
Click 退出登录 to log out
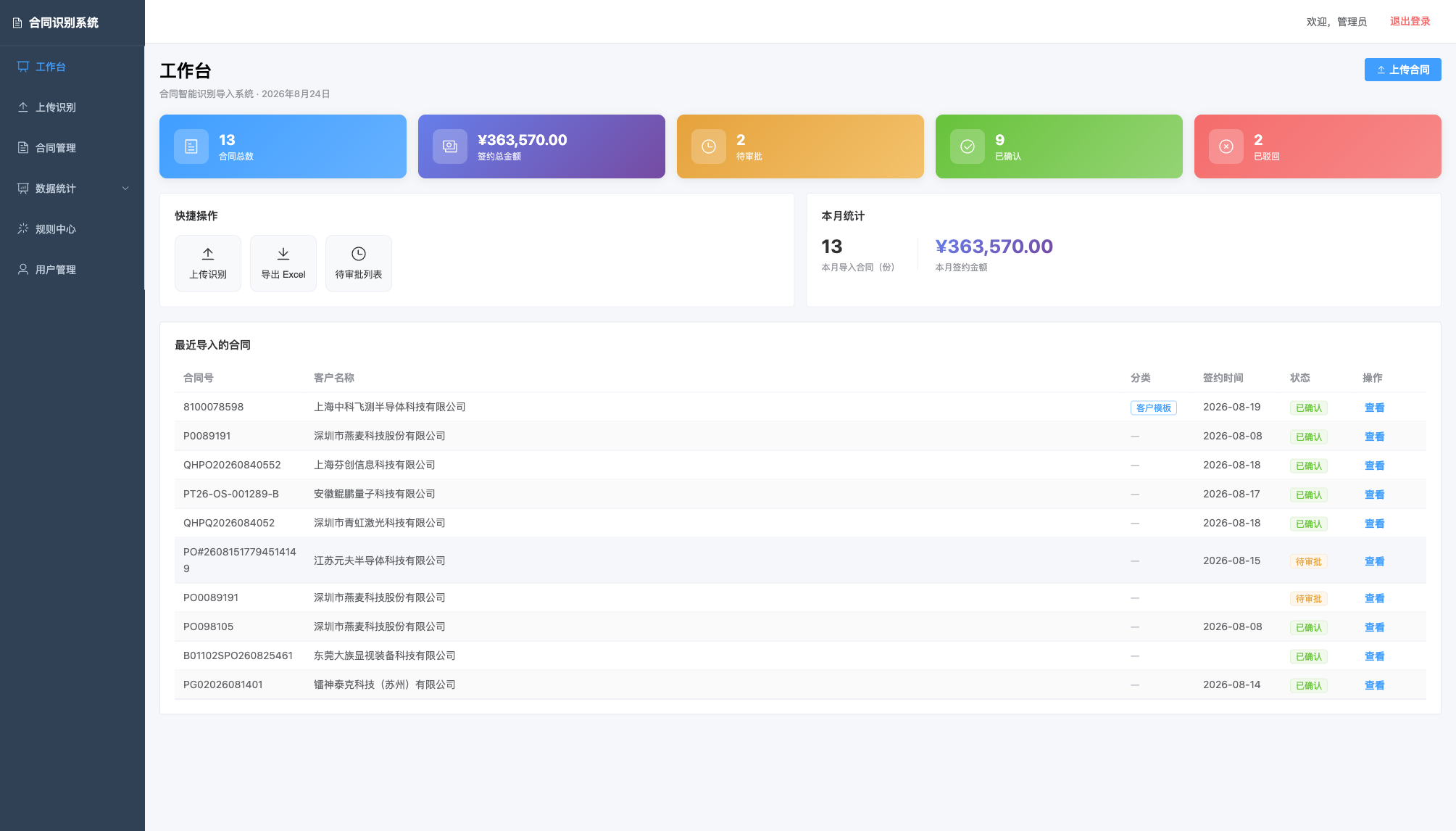(1410, 22)
